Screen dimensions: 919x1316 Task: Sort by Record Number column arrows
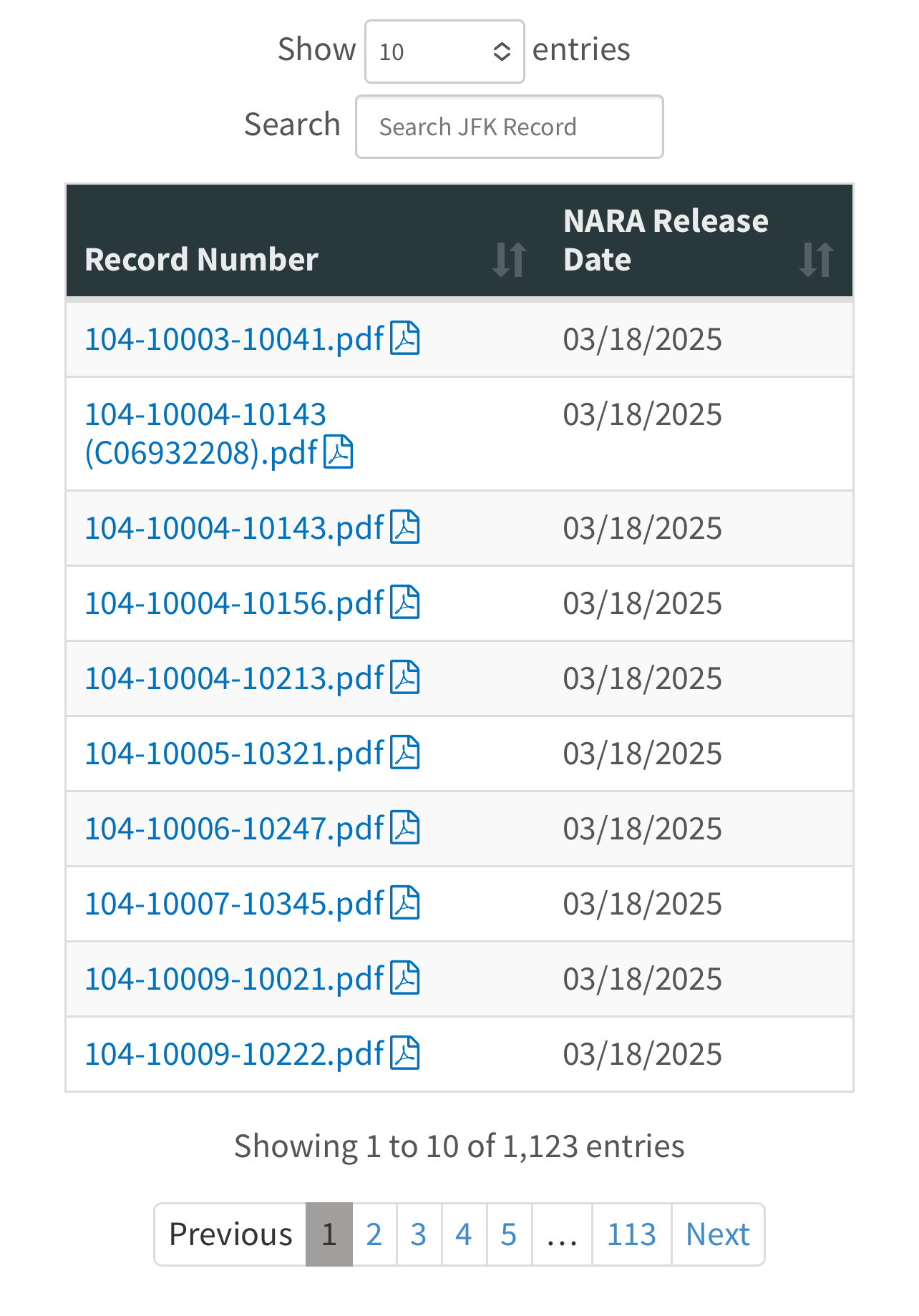click(x=509, y=259)
